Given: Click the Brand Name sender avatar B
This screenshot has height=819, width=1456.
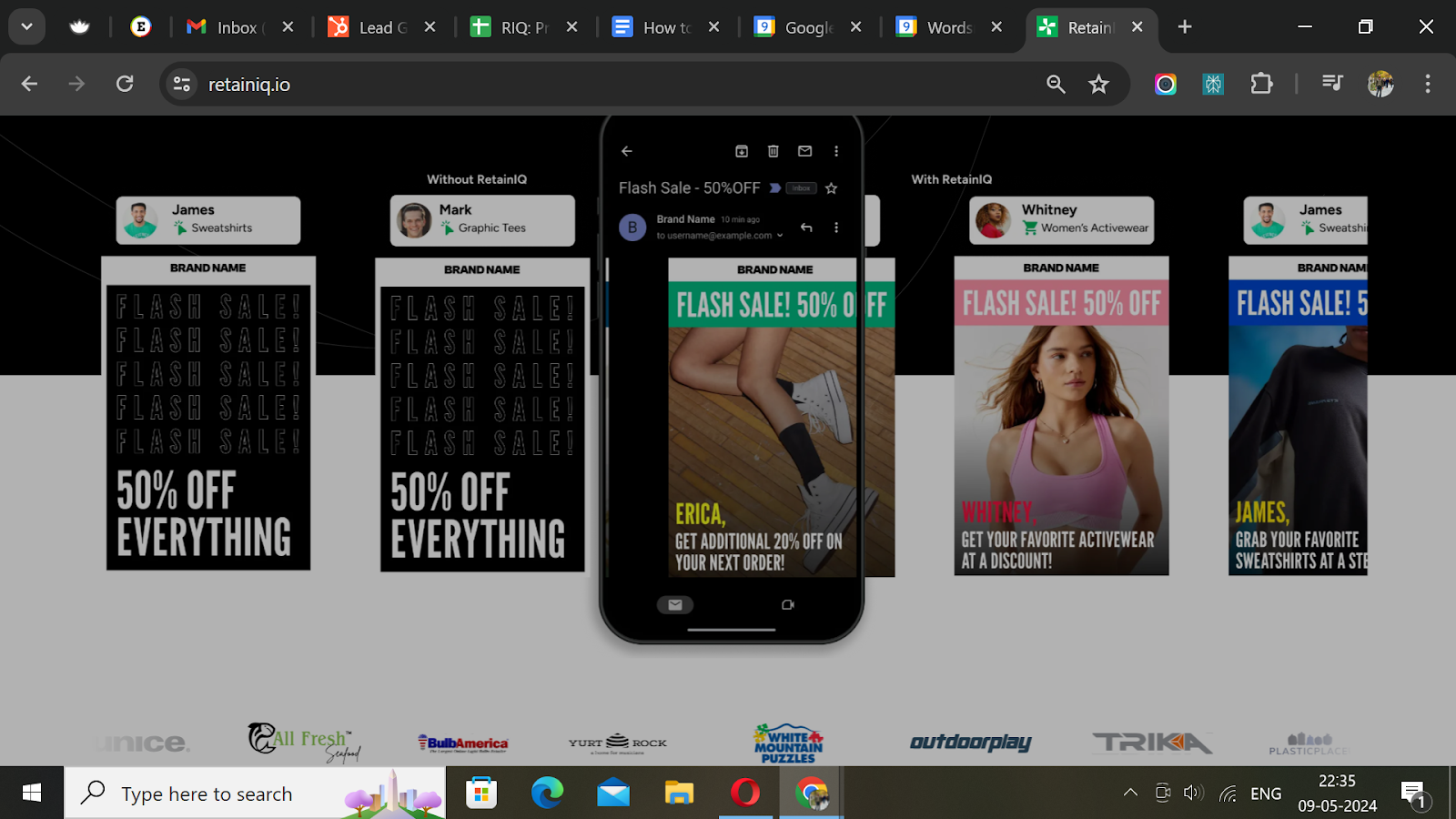Looking at the screenshot, I should click(x=632, y=227).
